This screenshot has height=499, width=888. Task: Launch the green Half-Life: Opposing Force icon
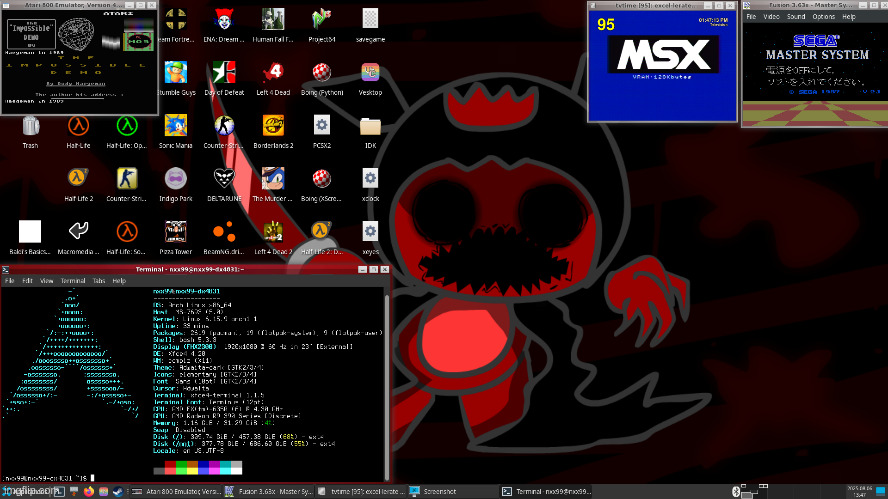(127, 126)
